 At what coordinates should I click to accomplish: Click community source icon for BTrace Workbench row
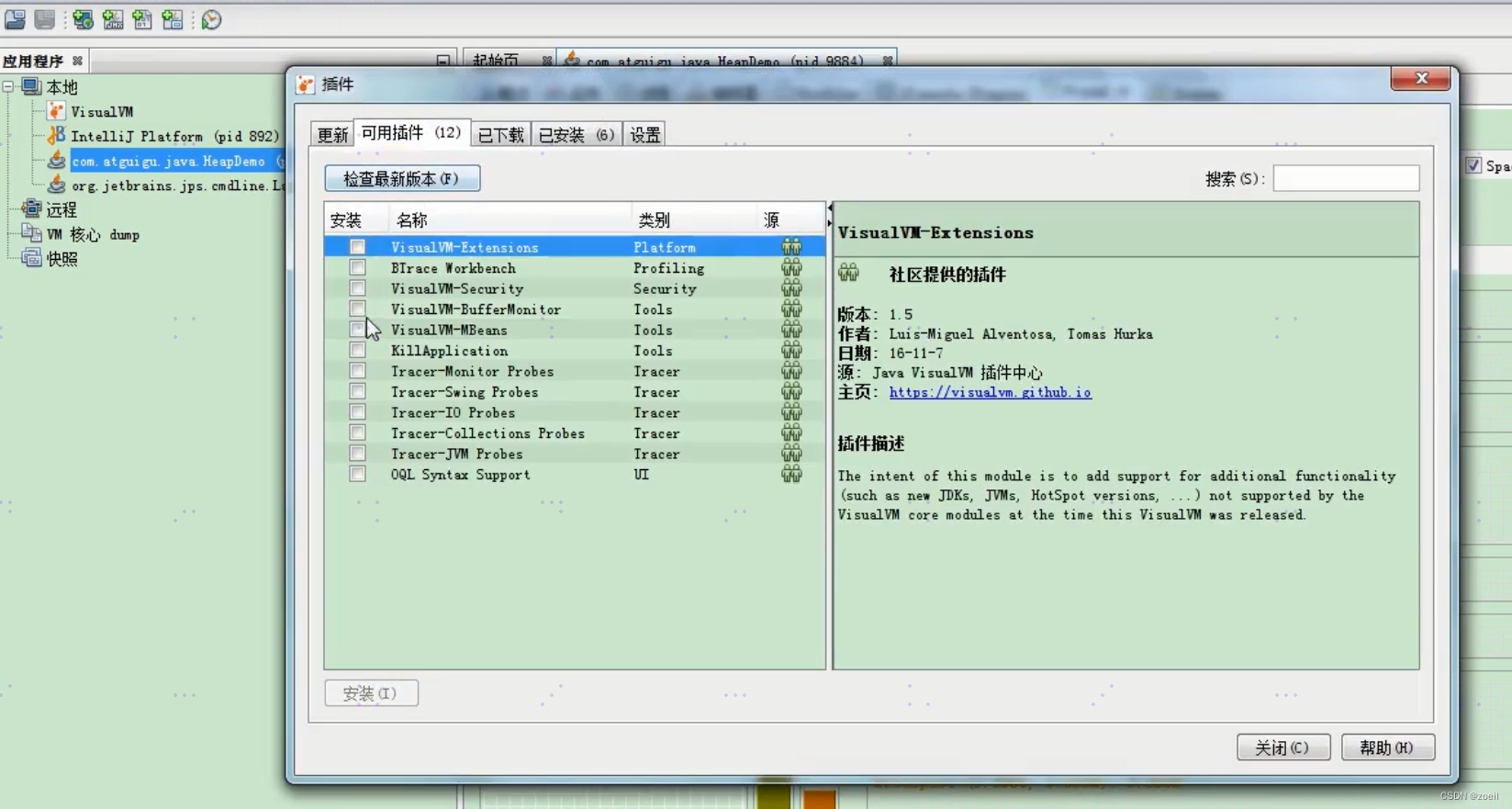(791, 268)
